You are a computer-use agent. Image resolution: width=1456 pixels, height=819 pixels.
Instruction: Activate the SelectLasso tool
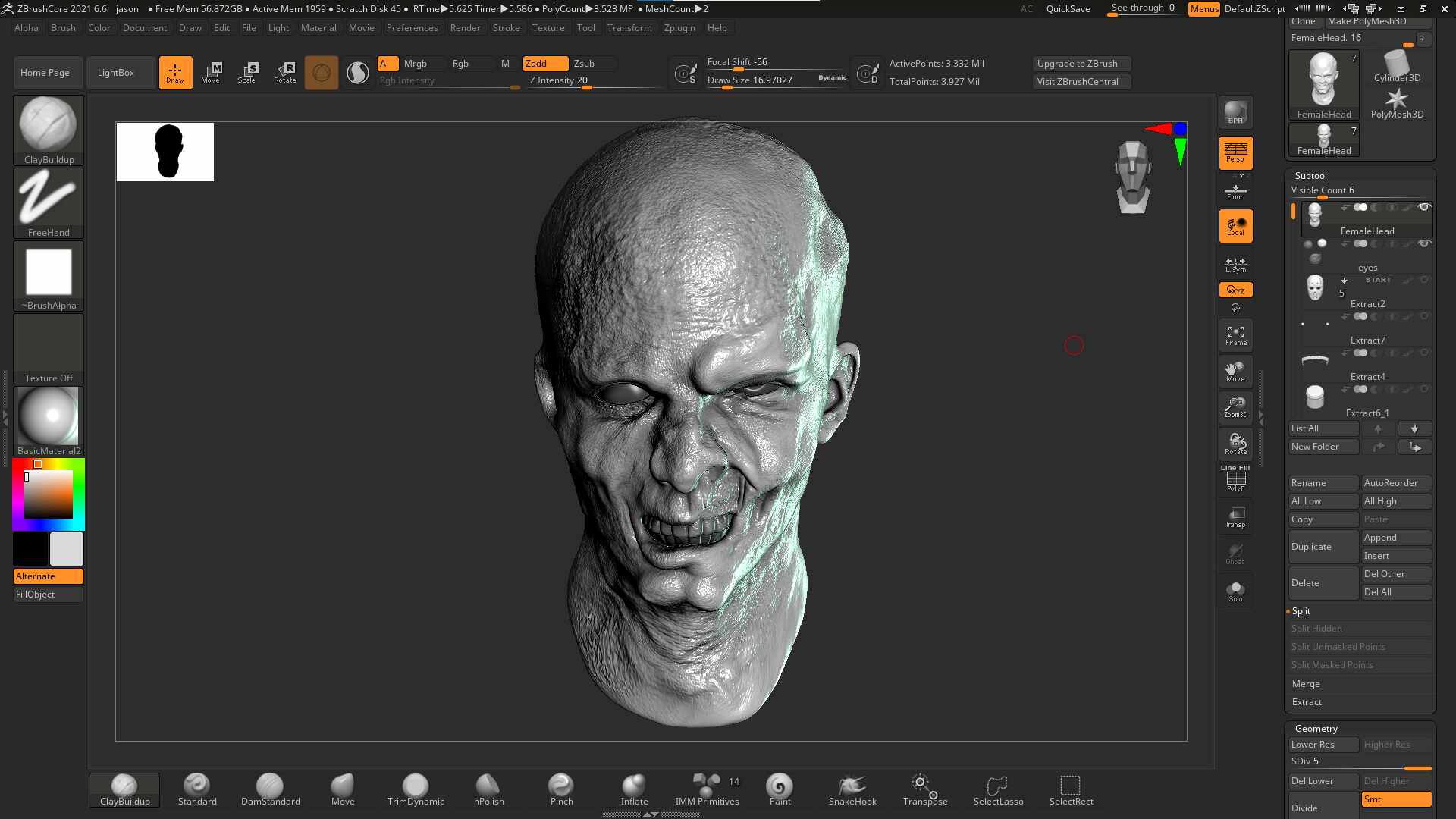point(998,790)
